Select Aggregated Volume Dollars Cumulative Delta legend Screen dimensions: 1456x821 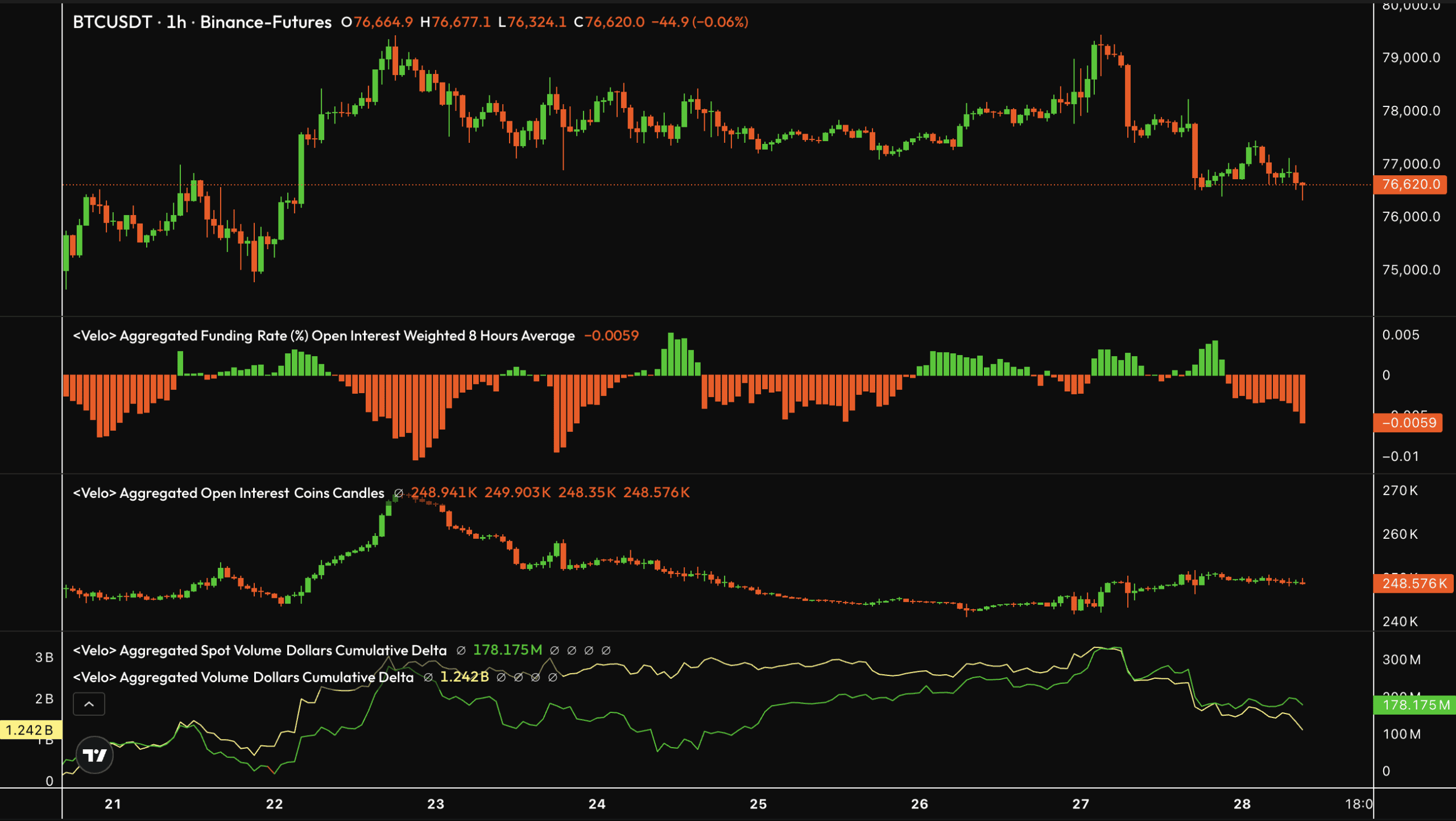click(243, 677)
